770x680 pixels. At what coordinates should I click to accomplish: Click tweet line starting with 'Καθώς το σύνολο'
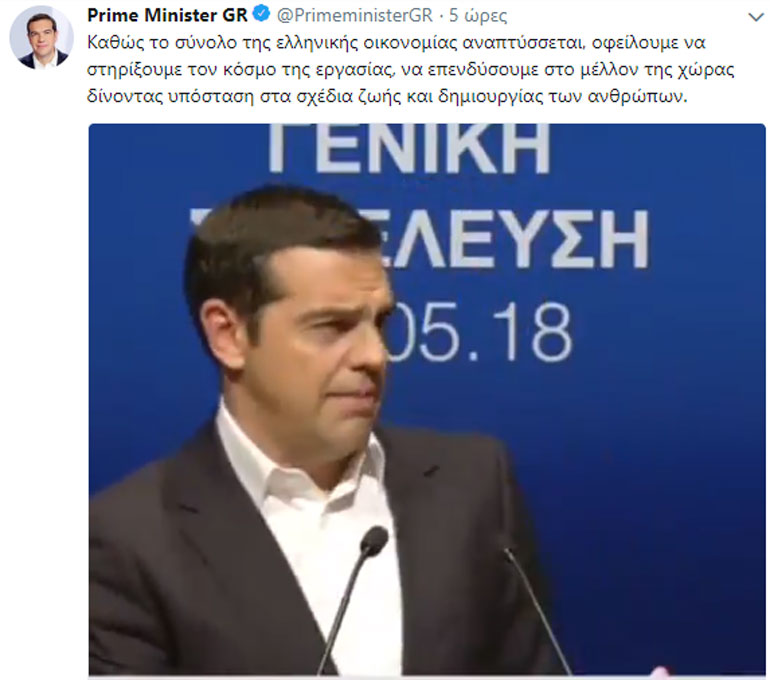pos(396,43)
